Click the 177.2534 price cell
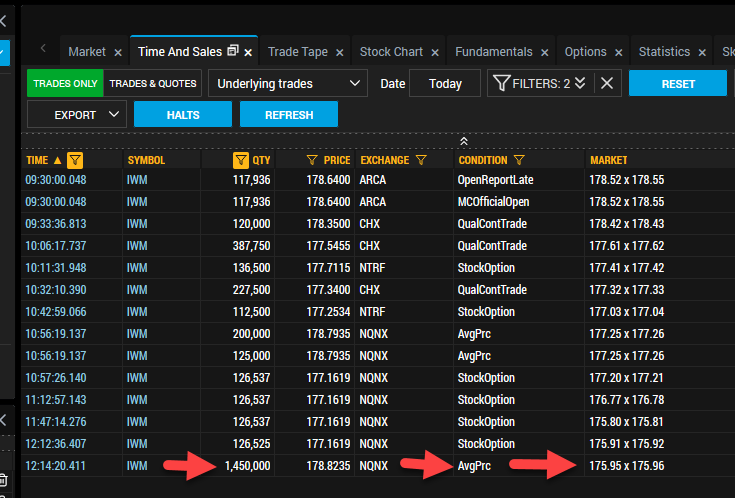This screenshot has width=735, height=498. (x=328, y=312)
